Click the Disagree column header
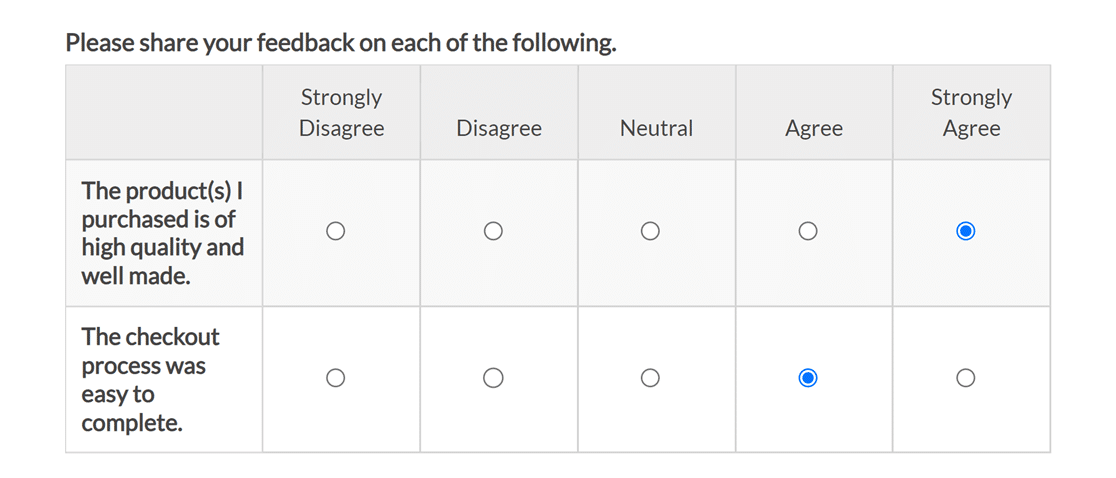The height and width of the screenshot is (478, 1116). pos(498,128)
